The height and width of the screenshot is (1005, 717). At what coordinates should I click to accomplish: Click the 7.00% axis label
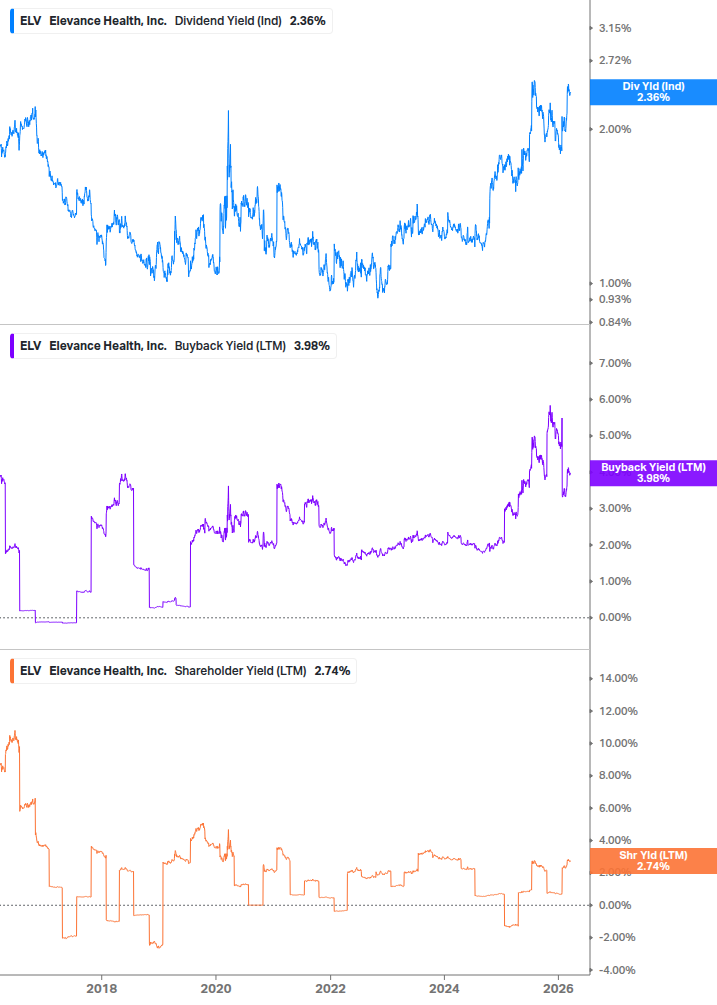pos(614,363)
